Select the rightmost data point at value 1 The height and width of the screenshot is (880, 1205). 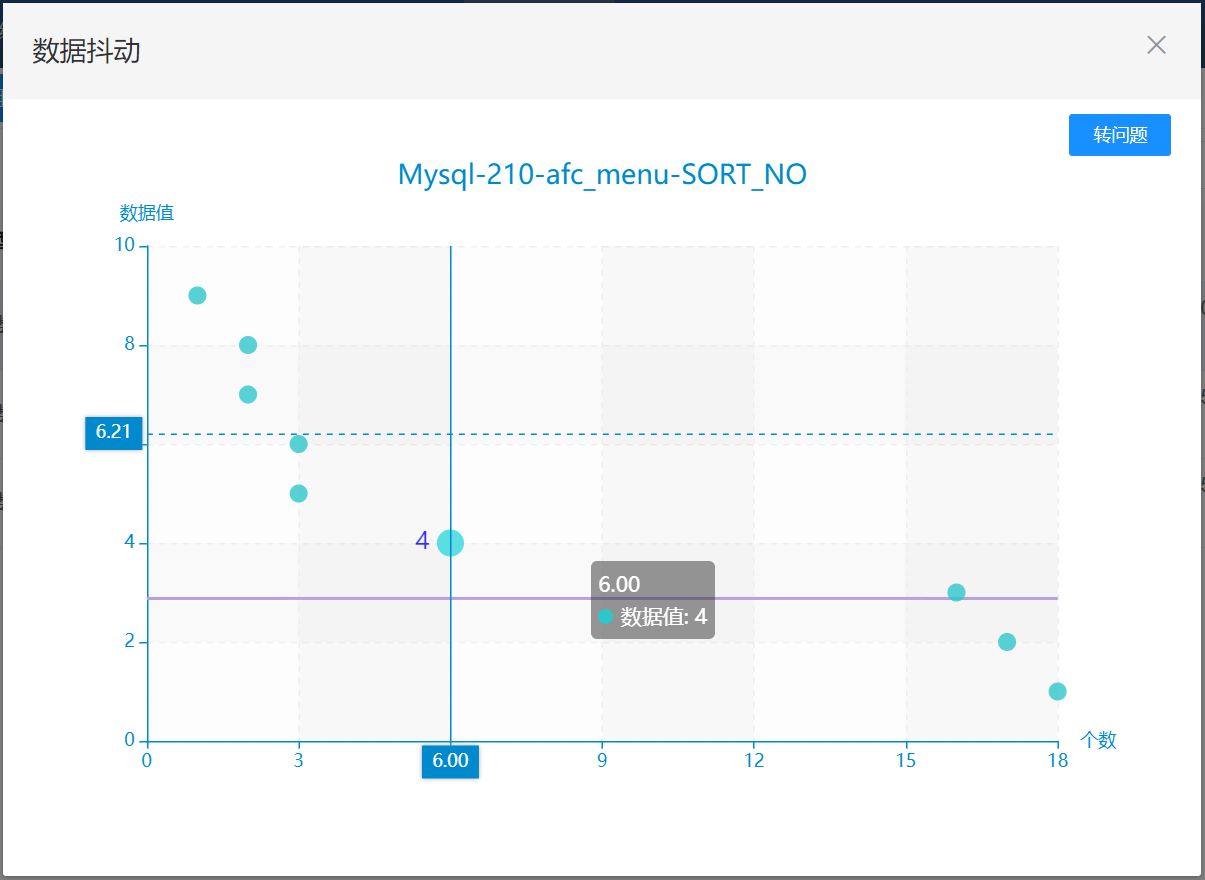point(1057,691)
